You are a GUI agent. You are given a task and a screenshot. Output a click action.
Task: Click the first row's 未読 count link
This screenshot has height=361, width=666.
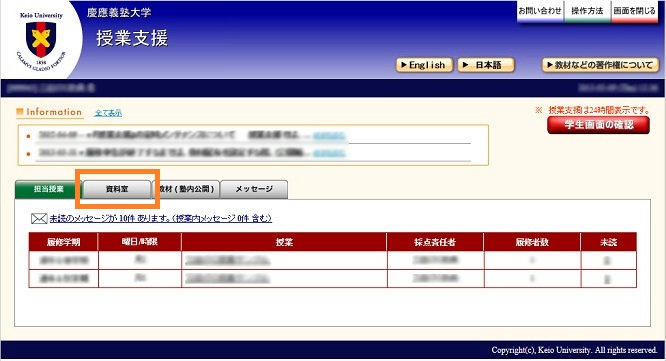tap(607, 260)
